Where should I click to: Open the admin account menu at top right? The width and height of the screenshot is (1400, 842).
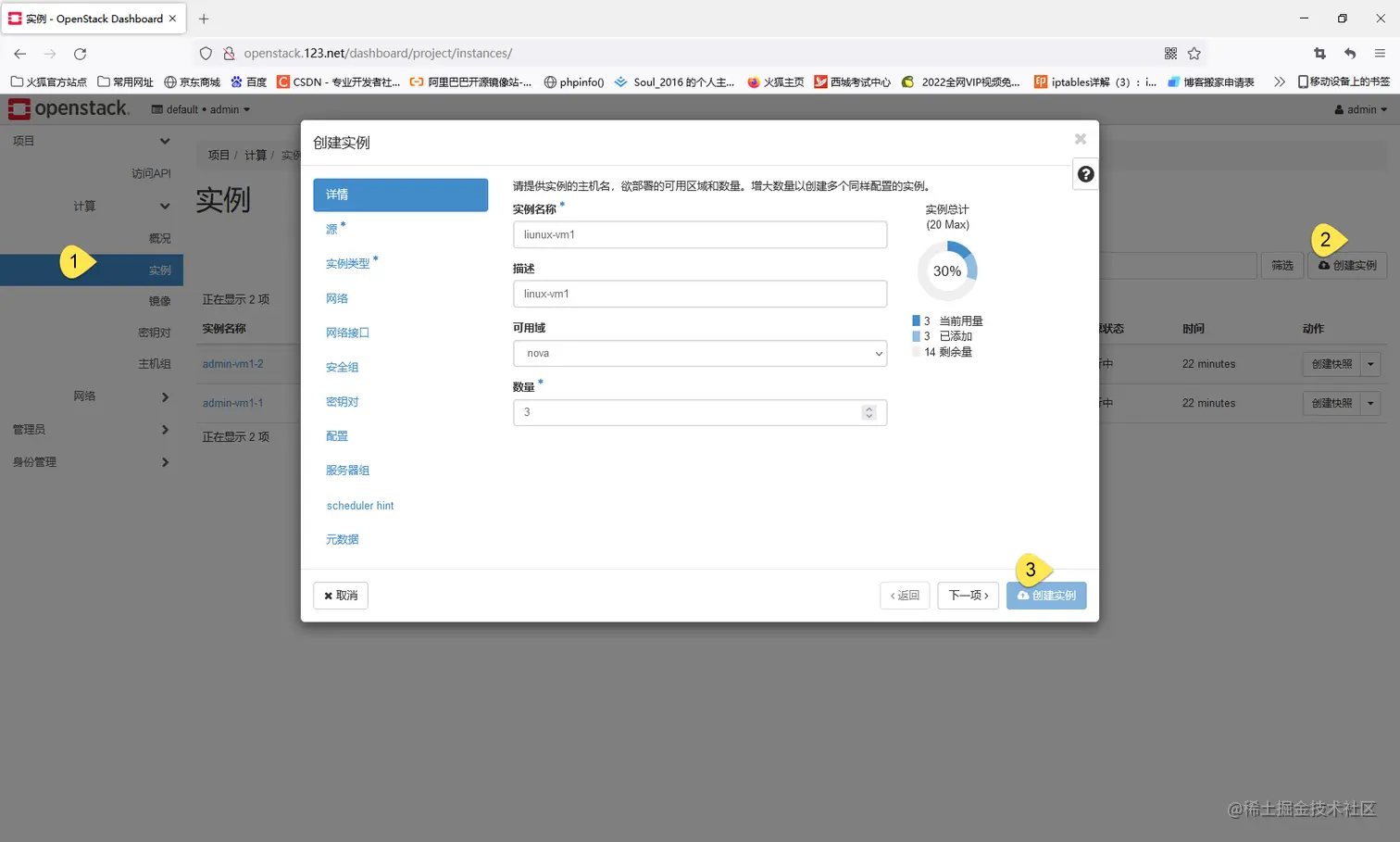click(1359, 108)
